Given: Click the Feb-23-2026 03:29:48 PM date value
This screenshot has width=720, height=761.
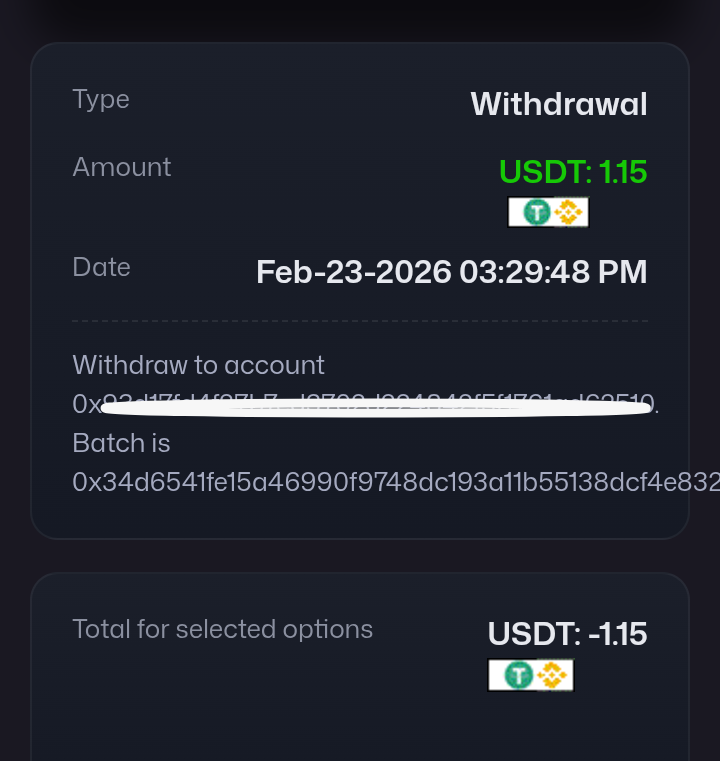Looking at the screenshot, I should (x=451, y=272).
